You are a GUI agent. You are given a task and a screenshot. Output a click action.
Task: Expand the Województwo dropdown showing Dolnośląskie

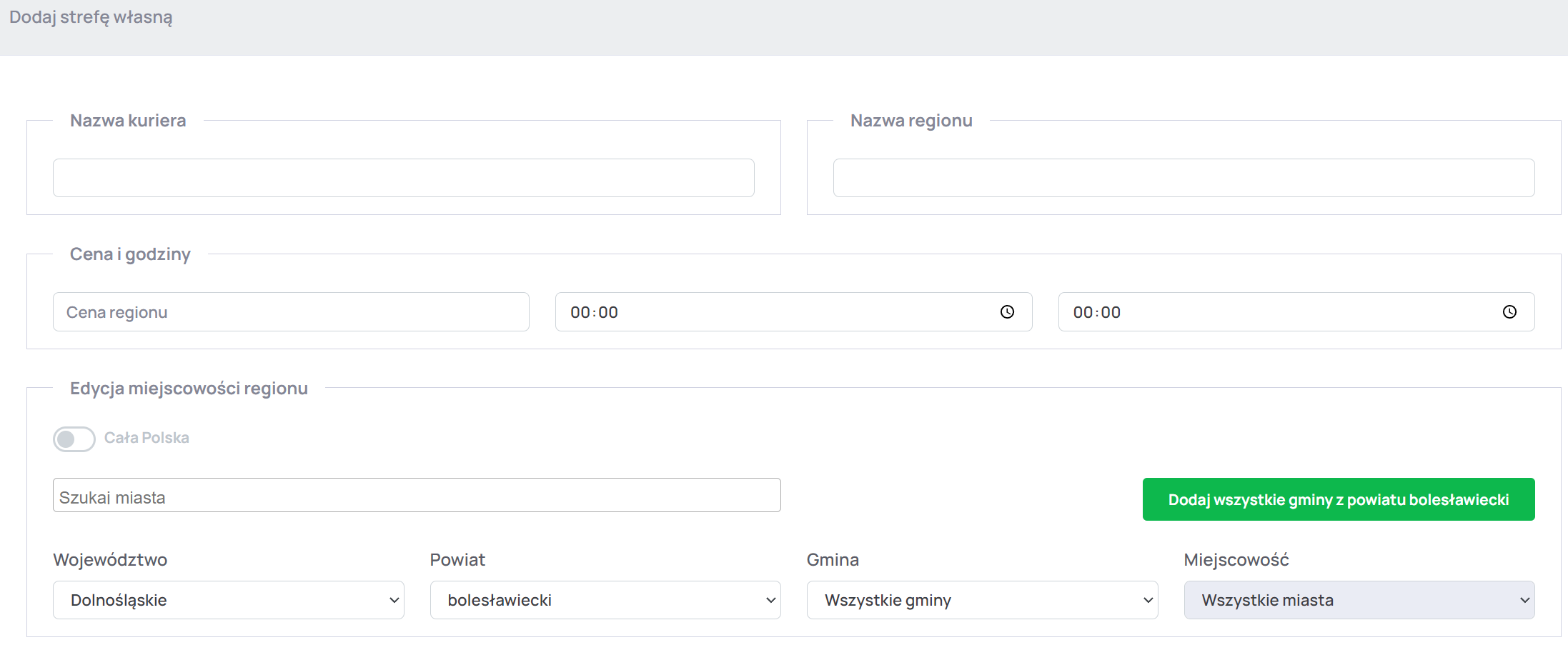pos(228,600)
